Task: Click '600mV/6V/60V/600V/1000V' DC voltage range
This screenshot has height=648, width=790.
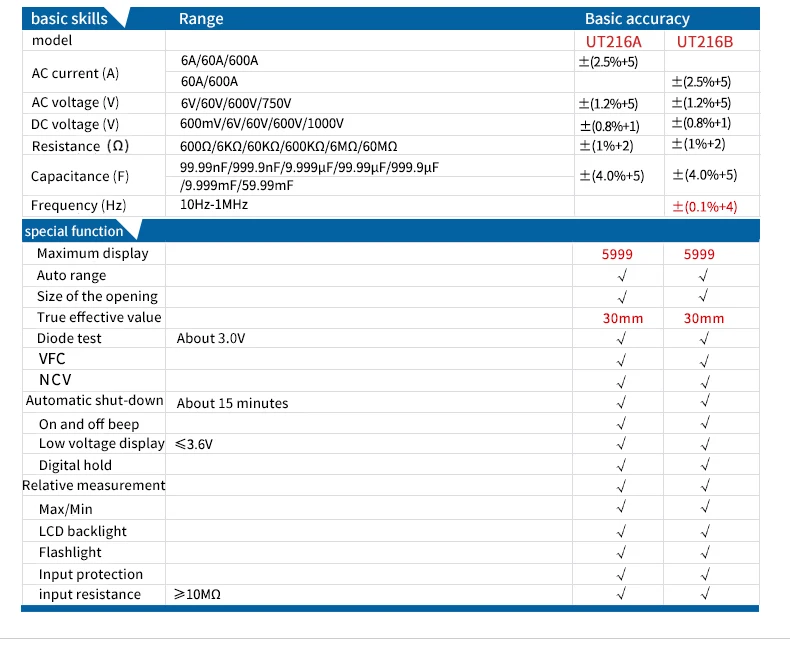Action: pos(261,123)
